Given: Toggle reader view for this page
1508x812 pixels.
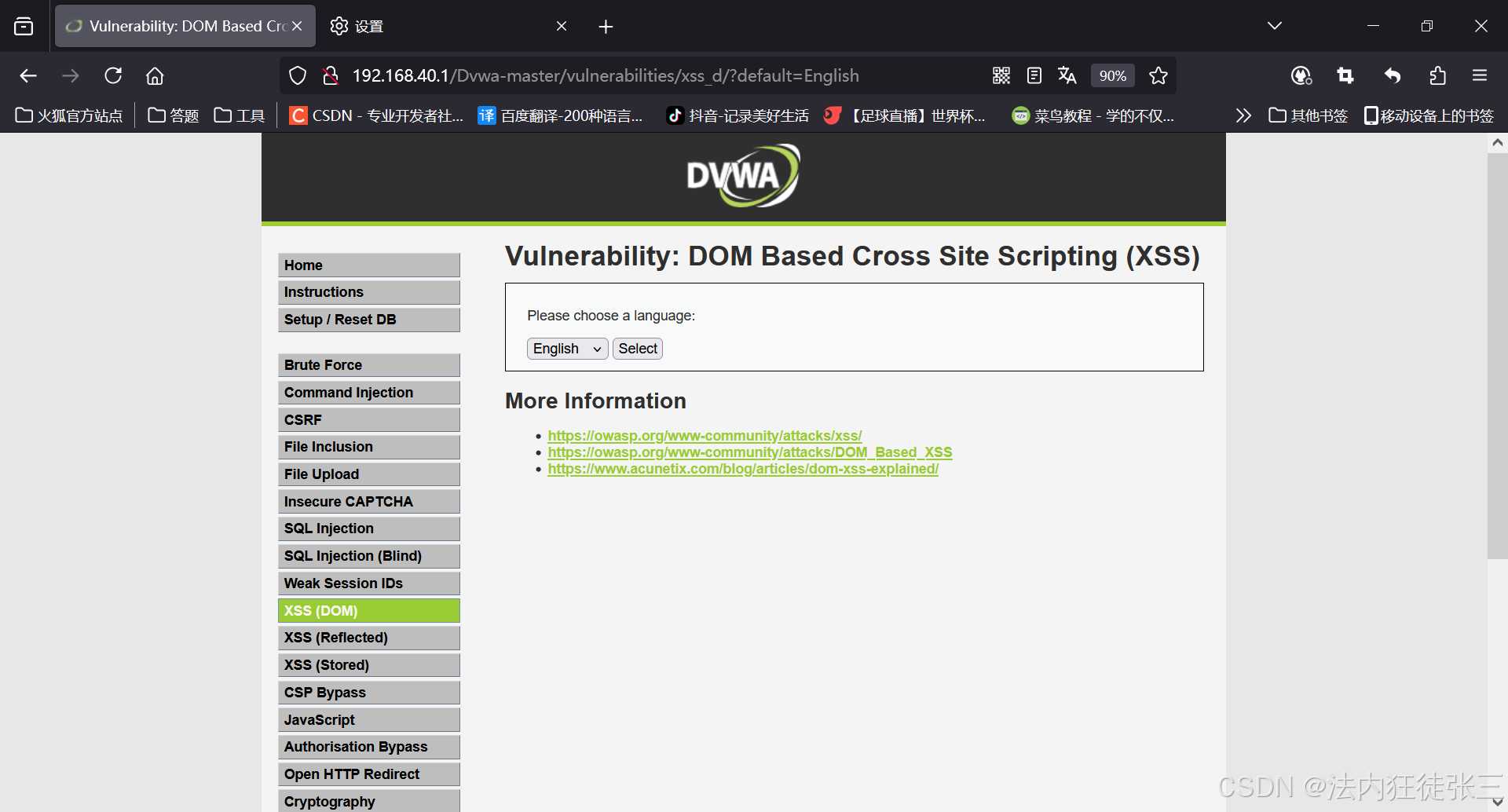Looking at the screenshot, I should [x=1034, y=75].
